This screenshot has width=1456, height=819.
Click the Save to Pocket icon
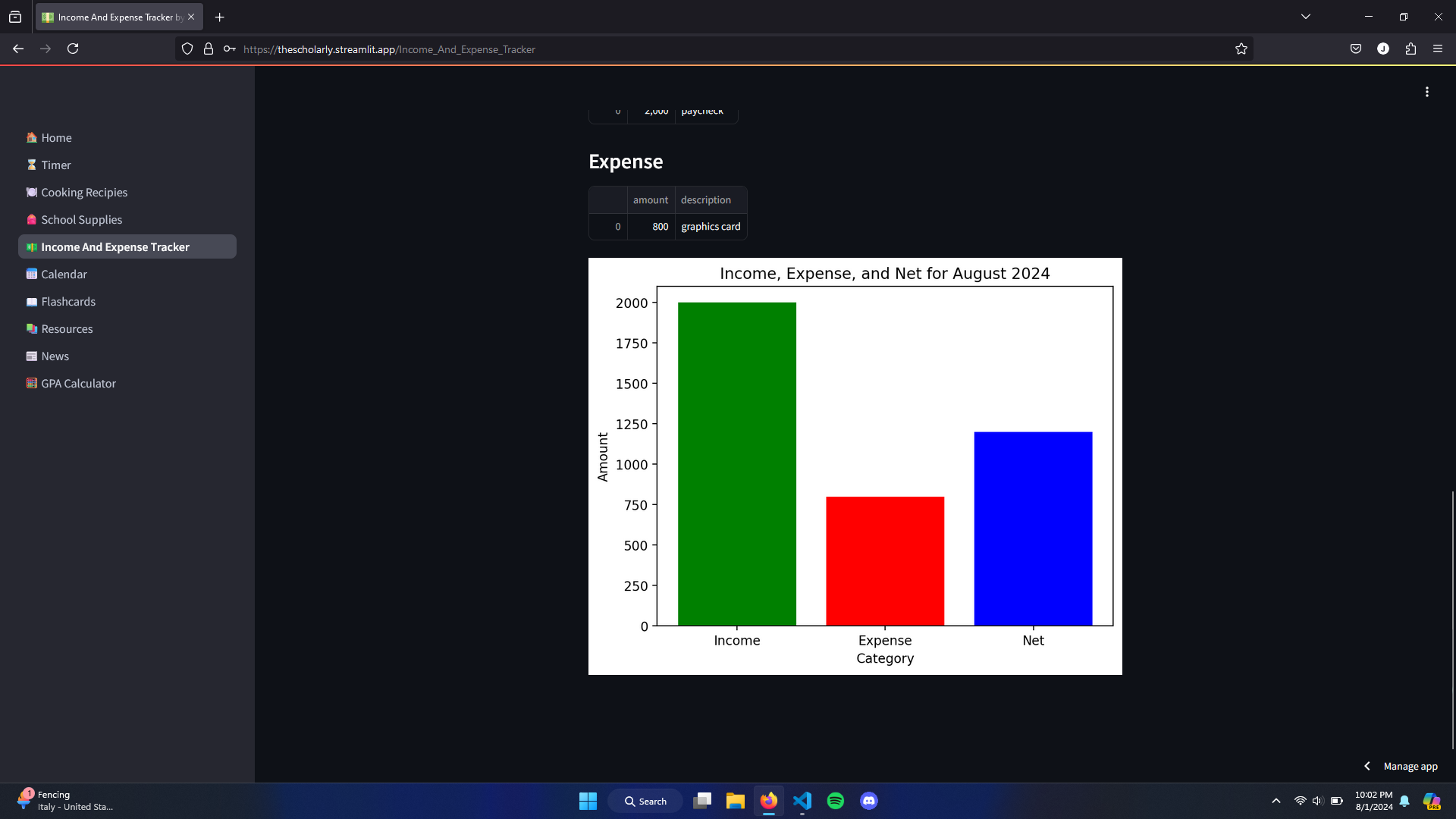[1356, 49]
